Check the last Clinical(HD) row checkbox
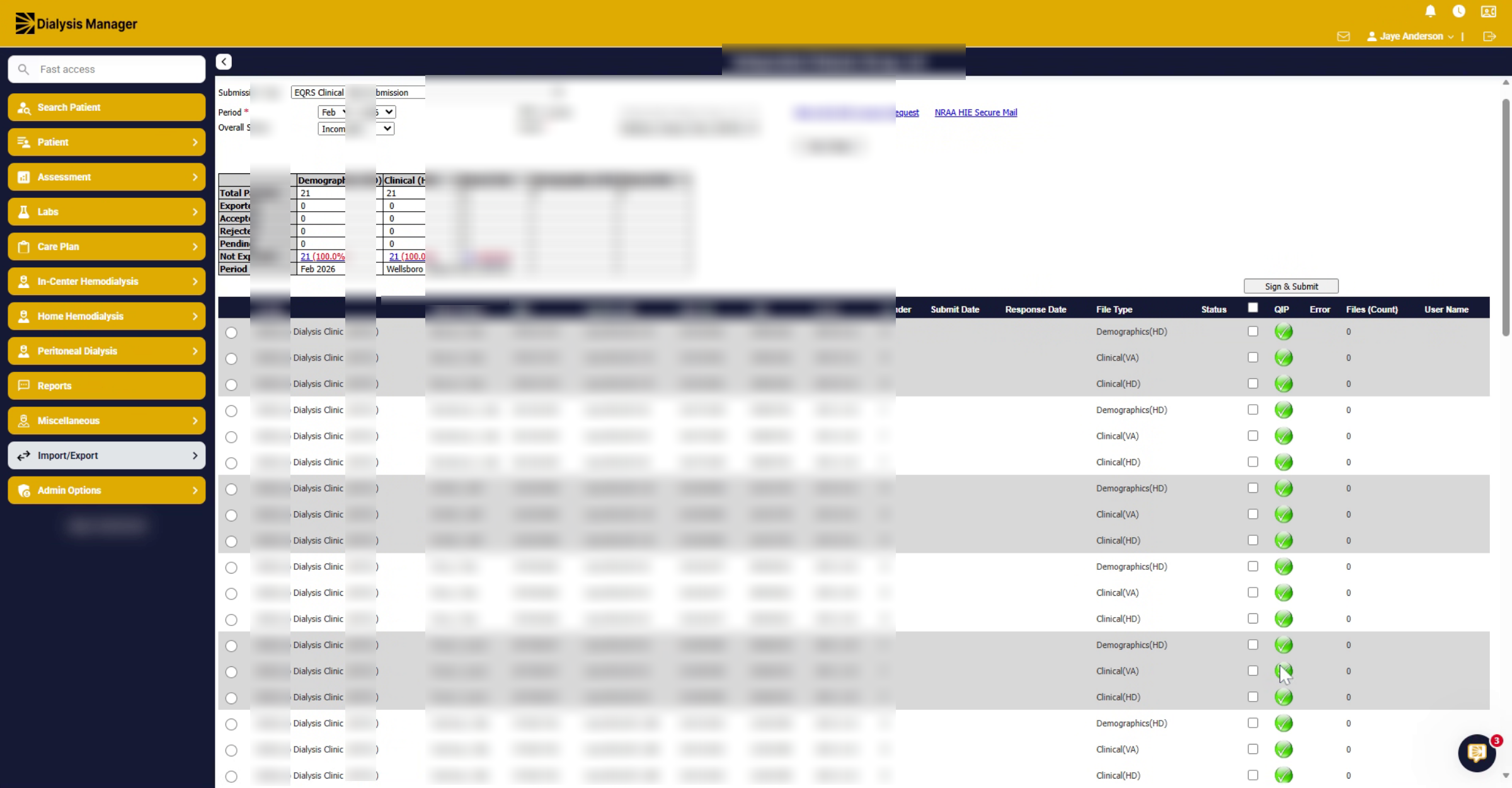Viewport: 1512px width, 788px height. [x=1252, y=775]
